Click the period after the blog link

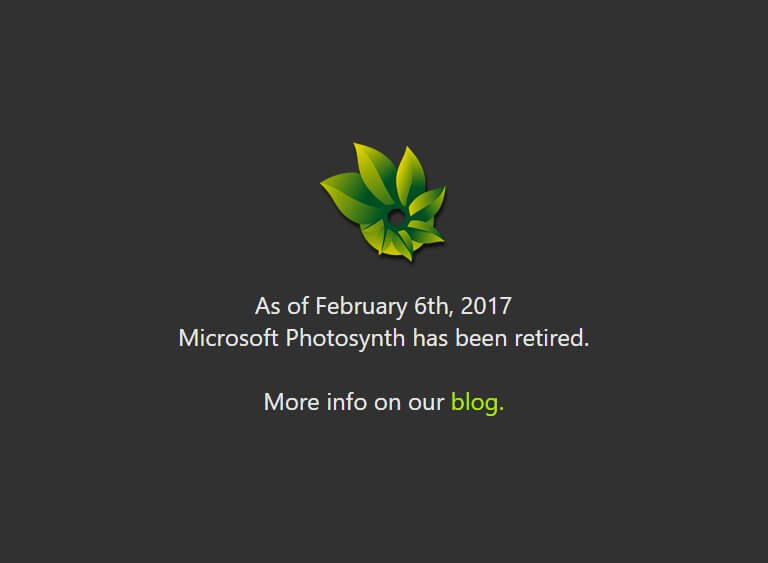pos(501,410)
